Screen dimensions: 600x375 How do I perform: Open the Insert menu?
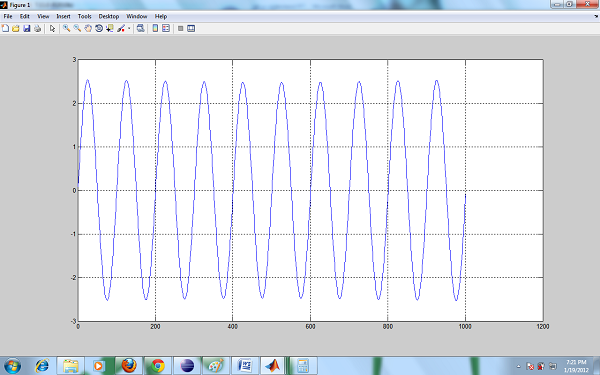63,16
